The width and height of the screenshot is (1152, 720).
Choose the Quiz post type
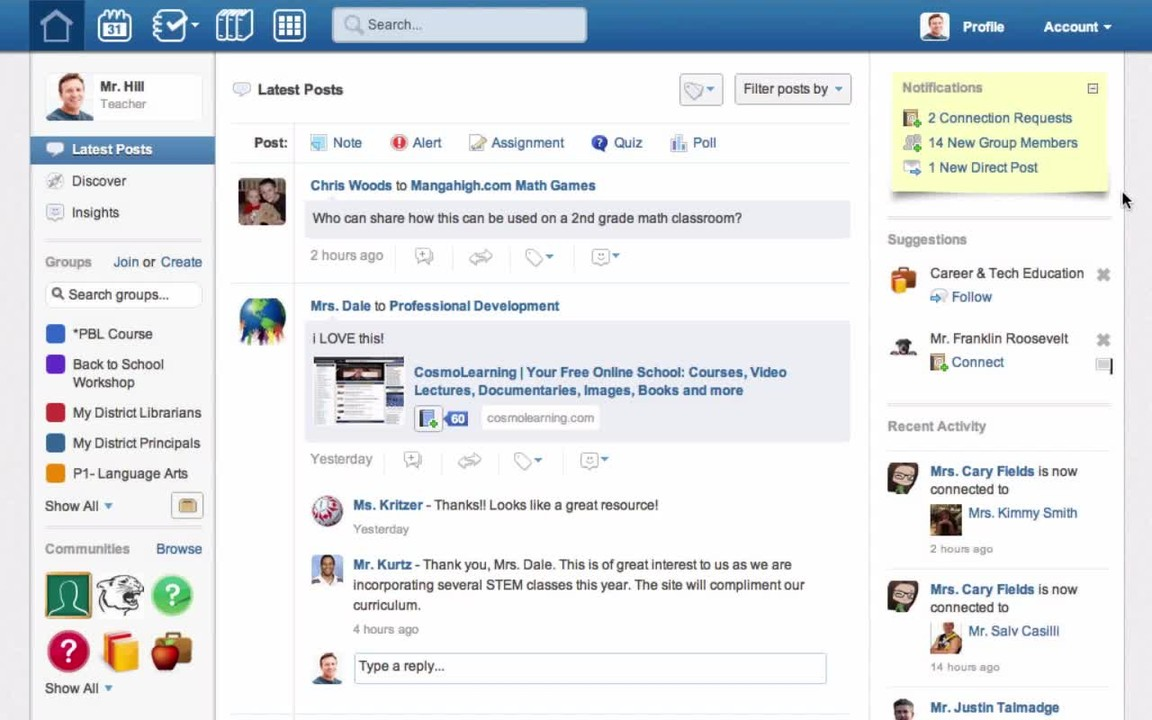coord(617,143)
